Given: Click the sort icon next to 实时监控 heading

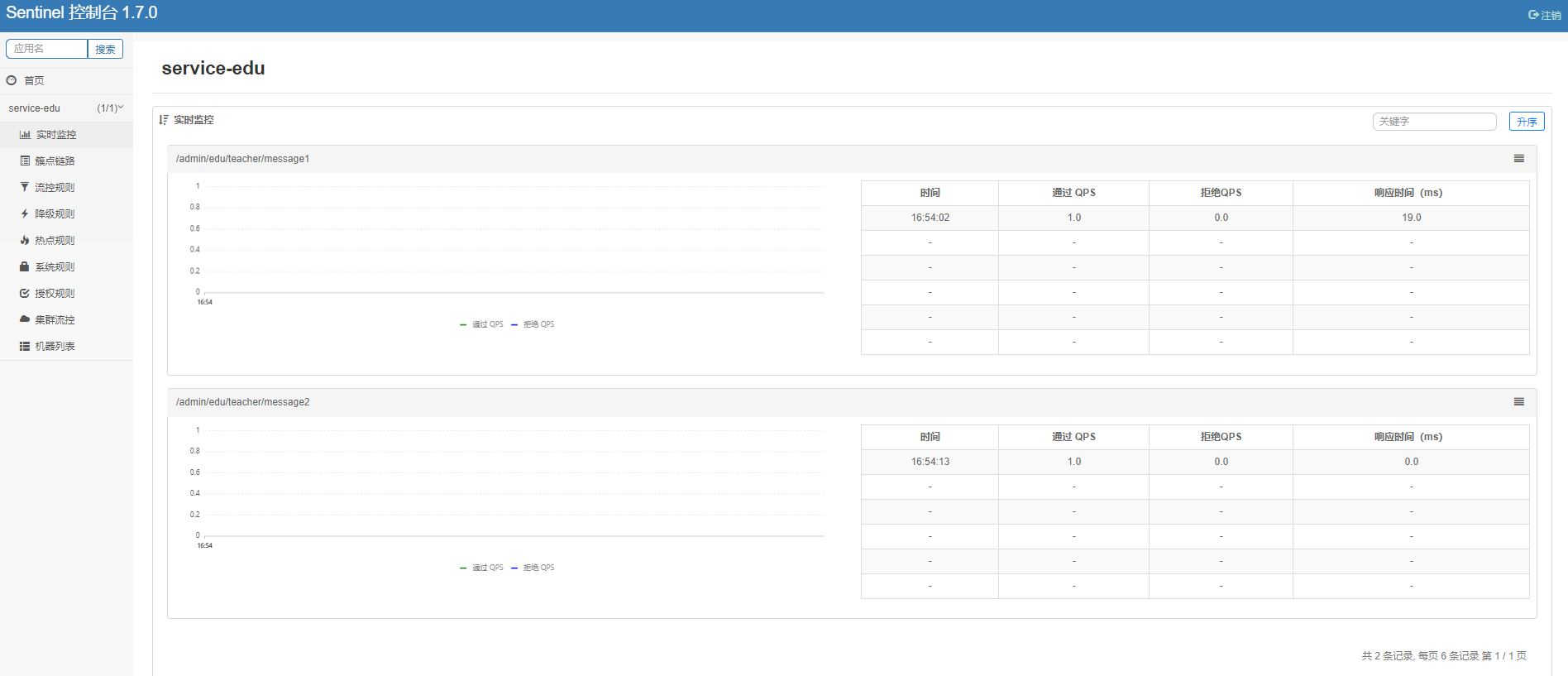Looking at the screenshot, I should pos(164,120).
